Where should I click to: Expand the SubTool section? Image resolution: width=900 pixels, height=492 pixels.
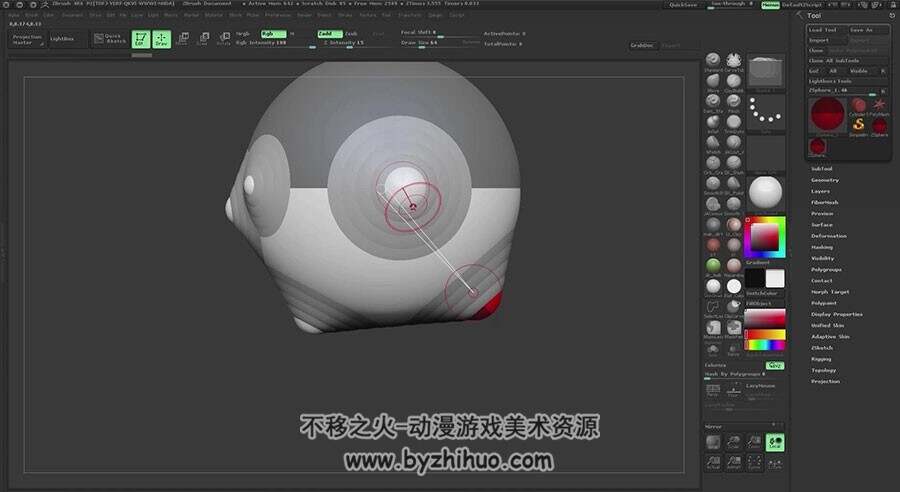coord(821,169)
